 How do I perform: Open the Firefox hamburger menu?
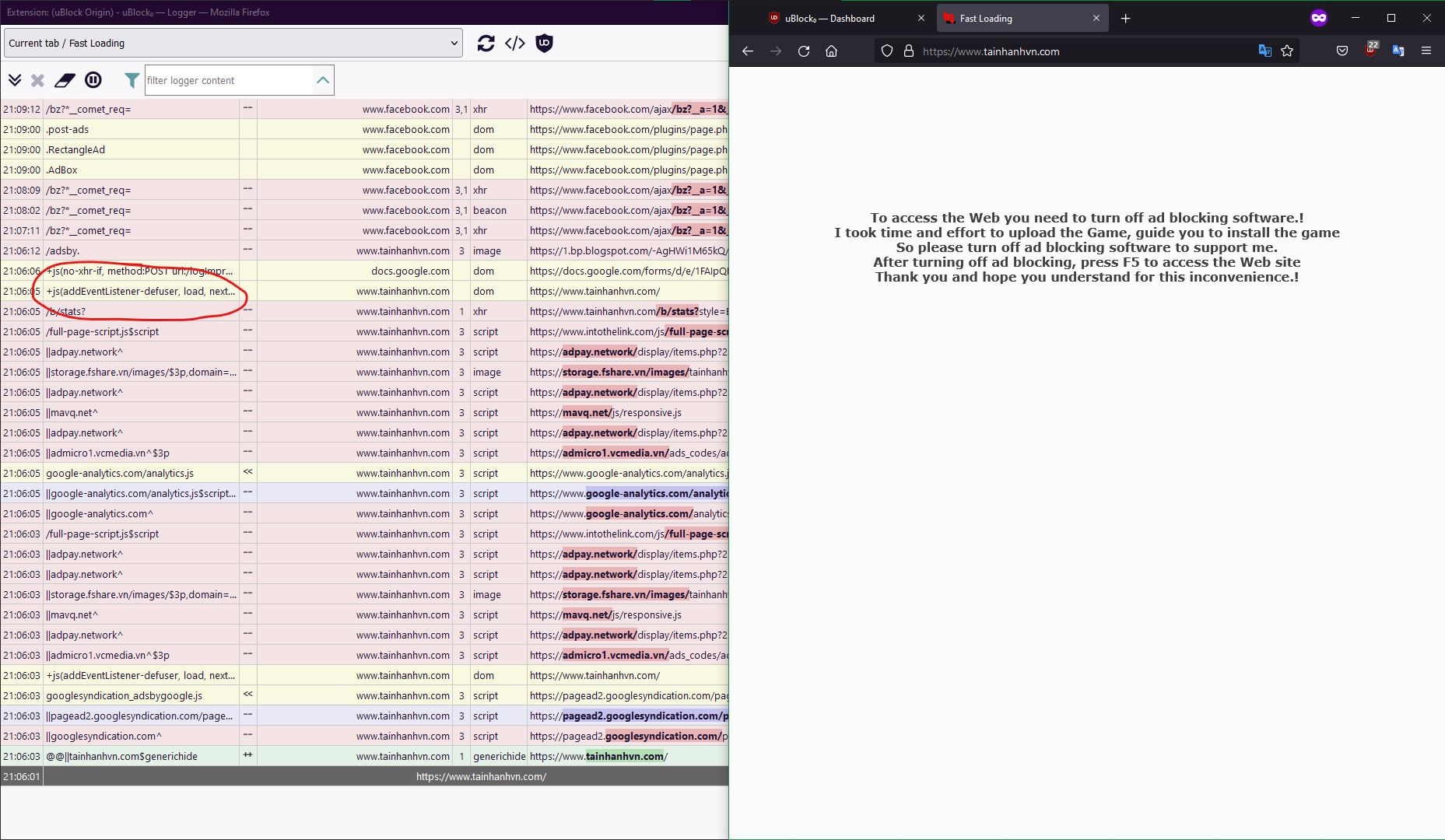1426,51
